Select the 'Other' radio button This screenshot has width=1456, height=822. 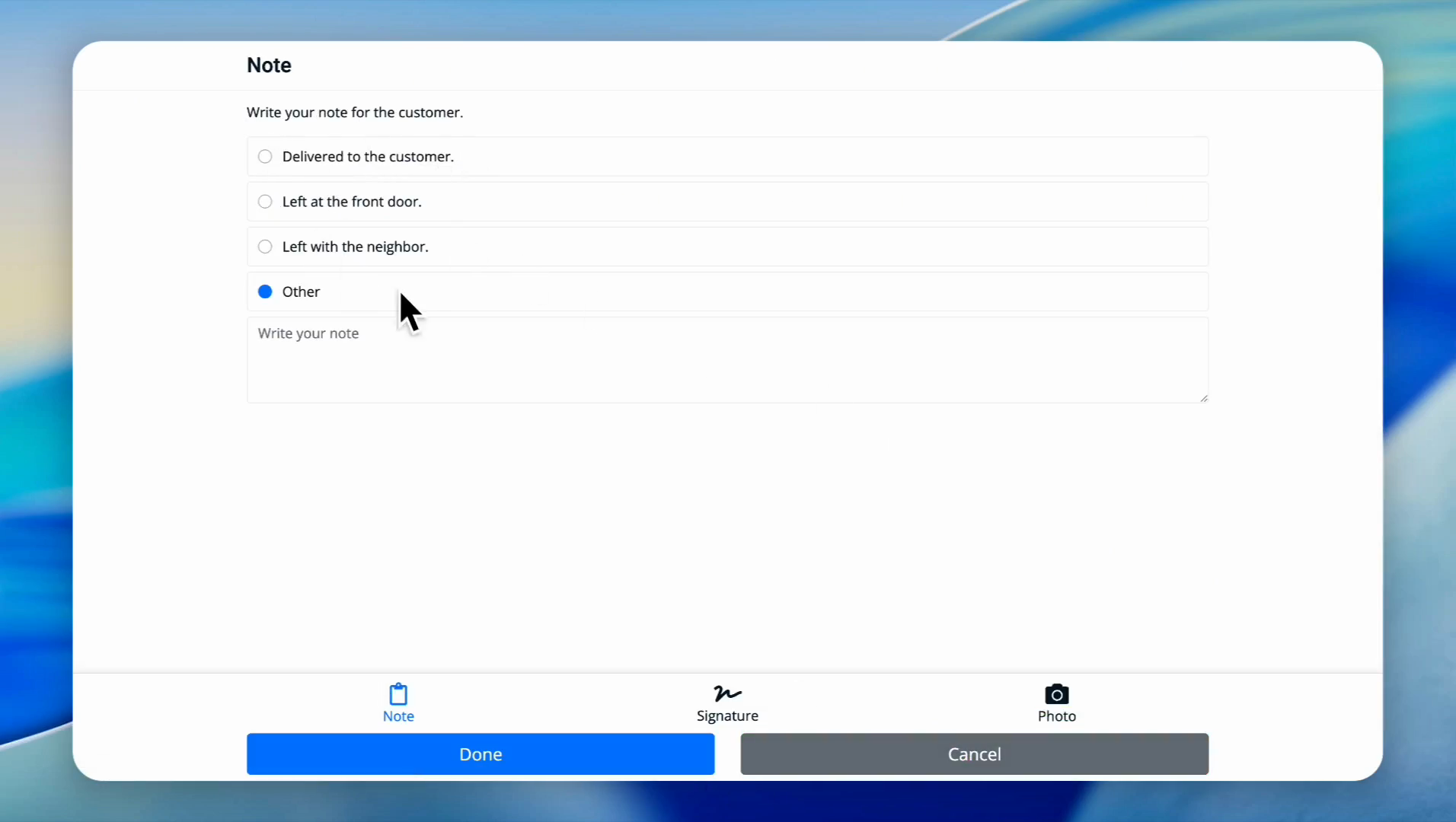pyautogui.click(x=265, y=292)
